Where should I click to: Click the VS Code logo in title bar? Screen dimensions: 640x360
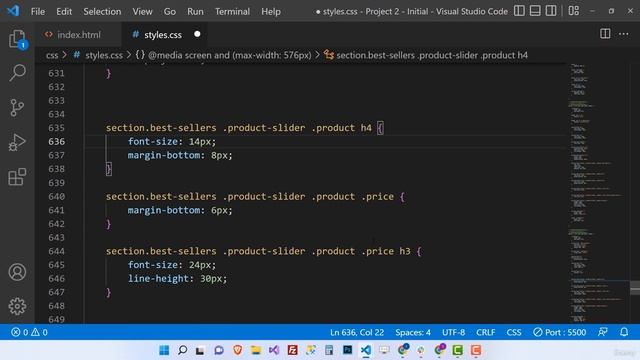coord(13,11)
